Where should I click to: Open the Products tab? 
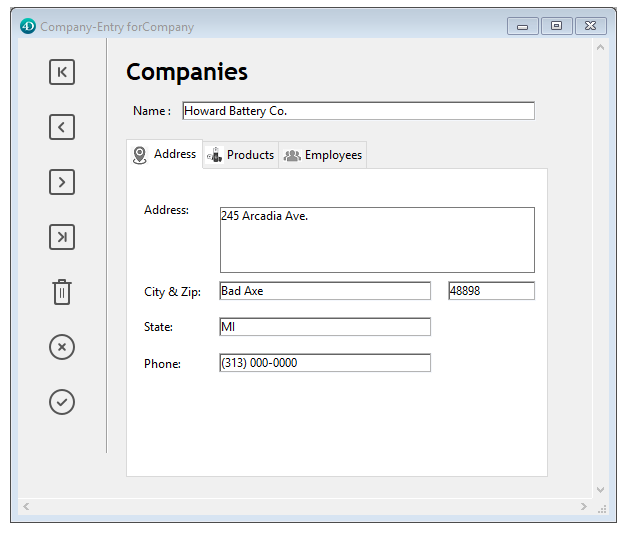[x=241, y=155]
